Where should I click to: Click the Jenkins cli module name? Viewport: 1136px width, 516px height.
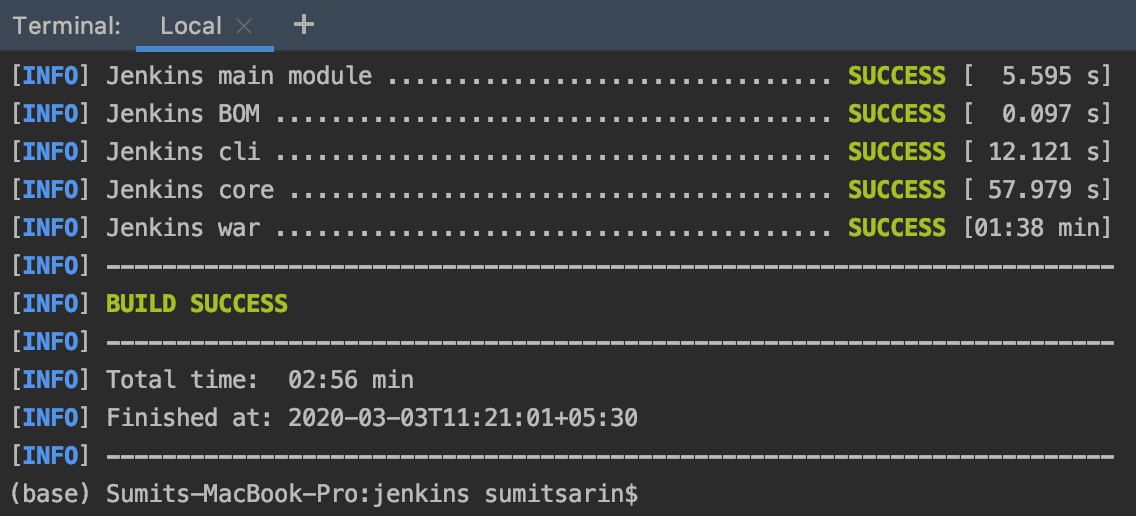tap(183, 152)
